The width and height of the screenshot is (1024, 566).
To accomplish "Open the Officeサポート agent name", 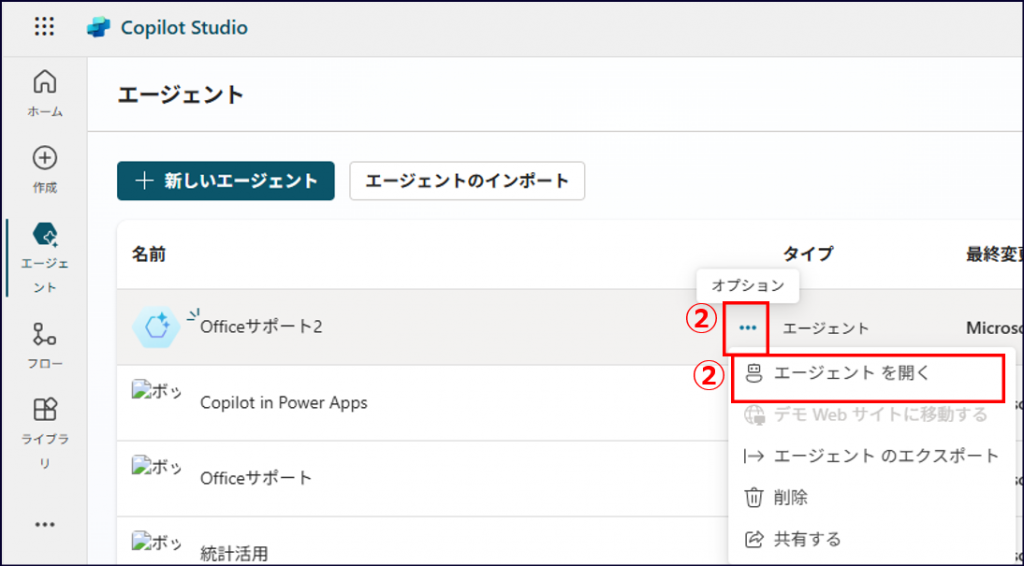I will tap(256, 478).
